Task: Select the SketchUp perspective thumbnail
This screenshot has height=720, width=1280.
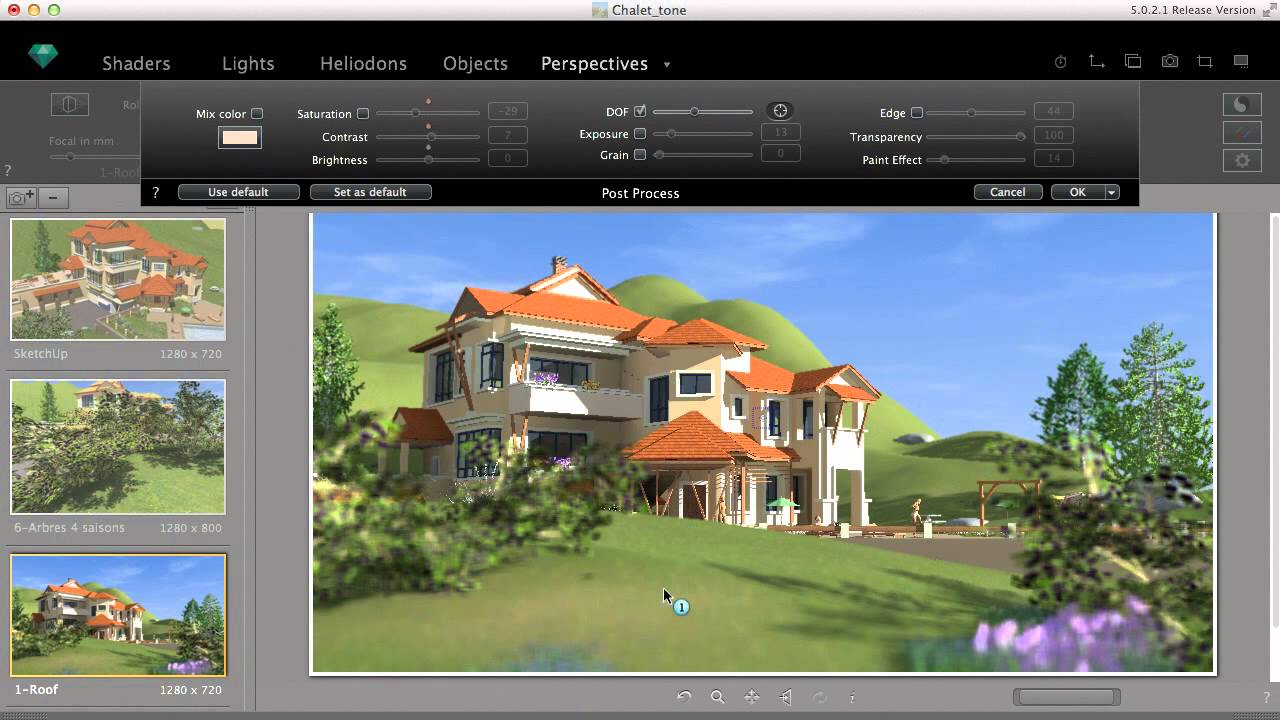Action: [118, 279]
